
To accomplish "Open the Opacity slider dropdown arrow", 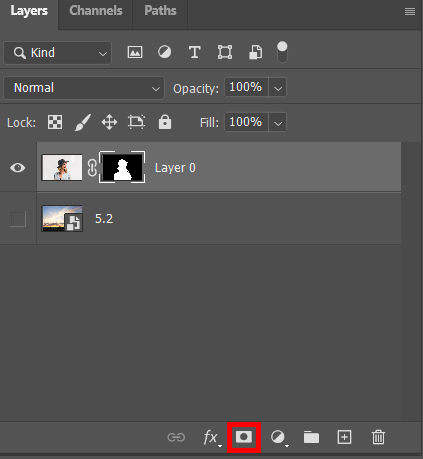I will pos(278,88).
